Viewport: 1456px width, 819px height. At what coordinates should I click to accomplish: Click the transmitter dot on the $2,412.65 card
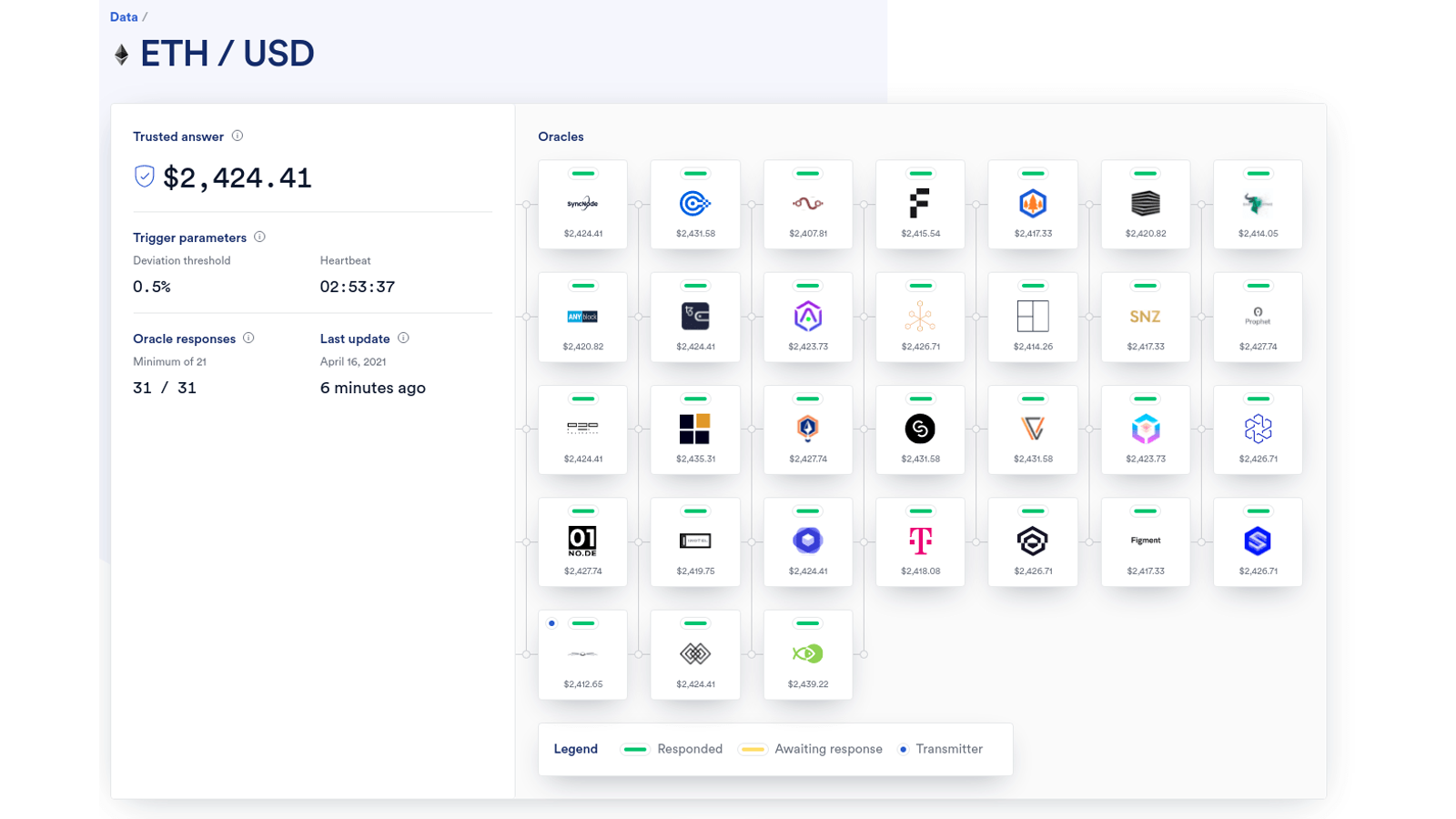[x=552, y=623]
